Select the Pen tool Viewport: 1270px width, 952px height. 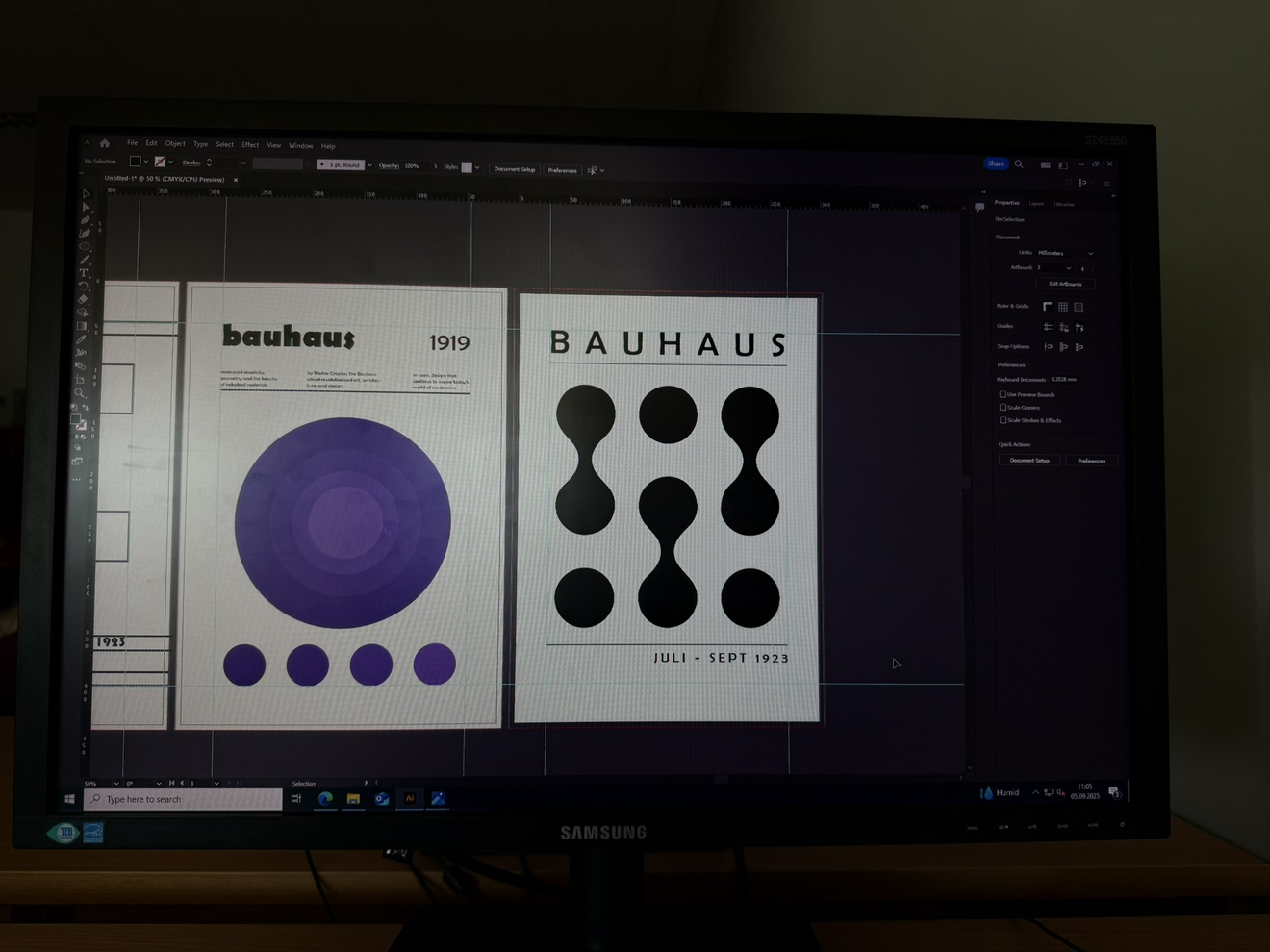click(86, 220)
